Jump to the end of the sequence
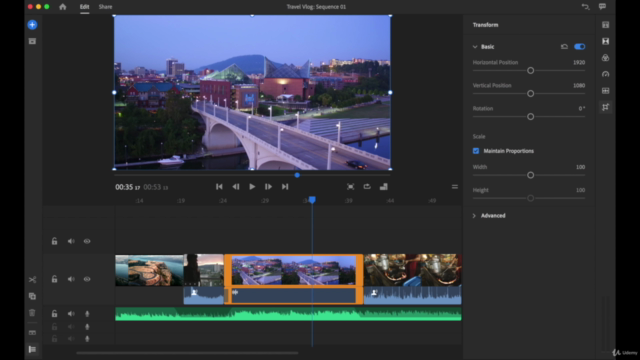Image resolution: width=640 pixels, height=360 pixels. pyautogui.click(x=285, y=187)
